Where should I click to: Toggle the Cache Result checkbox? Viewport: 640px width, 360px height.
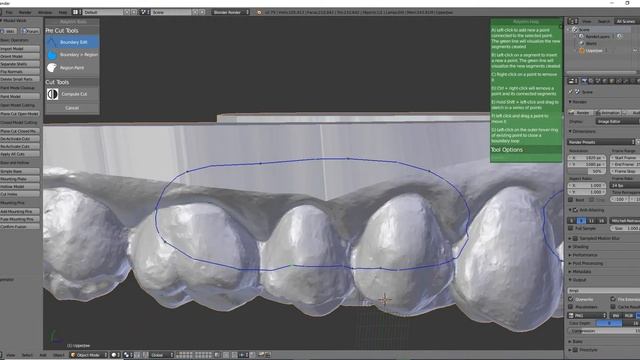(613, 307)
